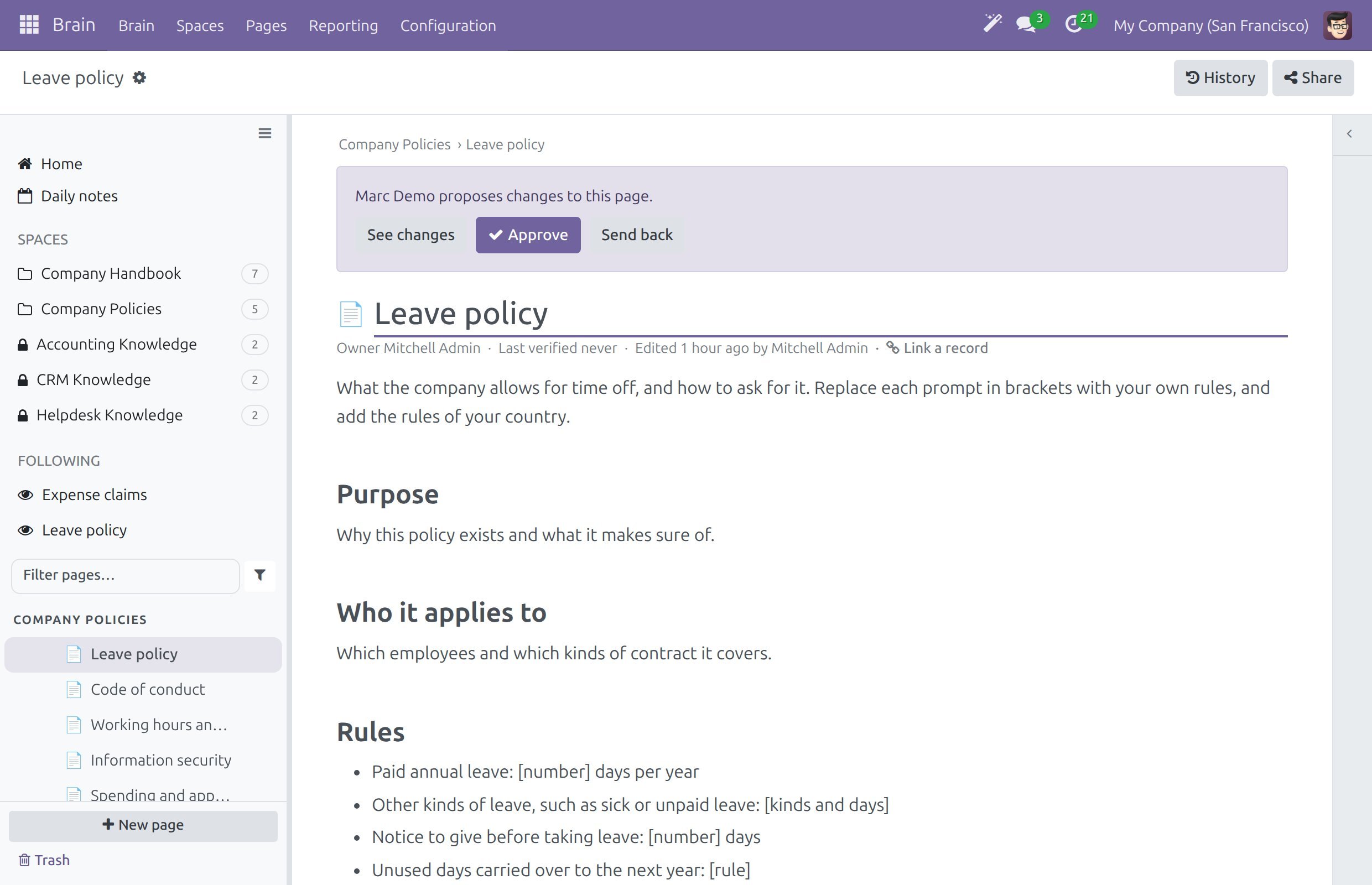Toggle the sidebar hamburger icon

[264, 133]
